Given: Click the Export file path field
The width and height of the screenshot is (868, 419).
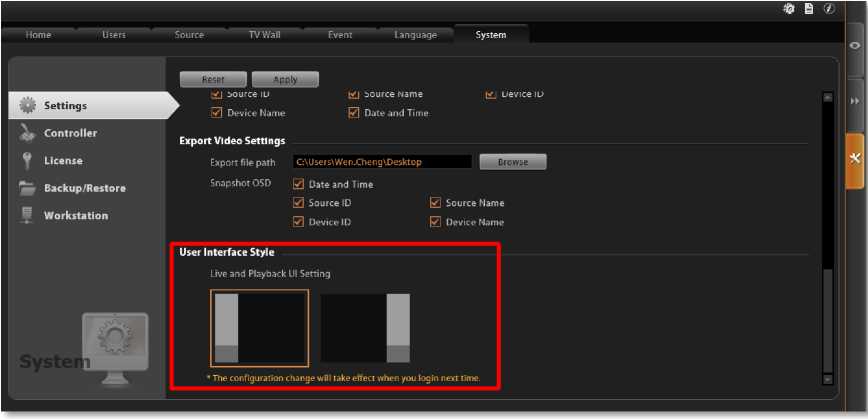Looking at the screenshot, I should point(382,162).
